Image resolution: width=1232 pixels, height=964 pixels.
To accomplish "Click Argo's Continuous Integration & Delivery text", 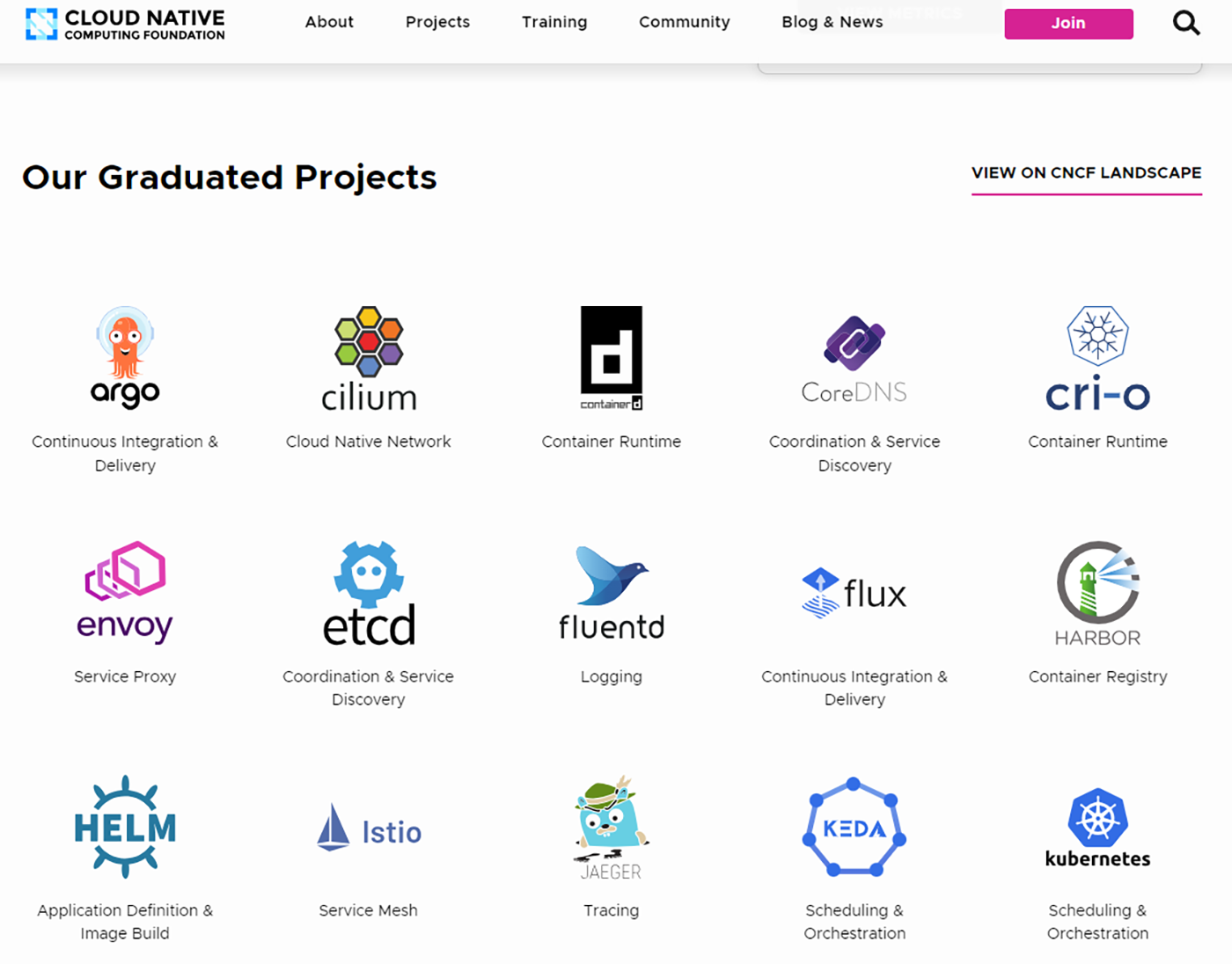I will coord(125,453).
